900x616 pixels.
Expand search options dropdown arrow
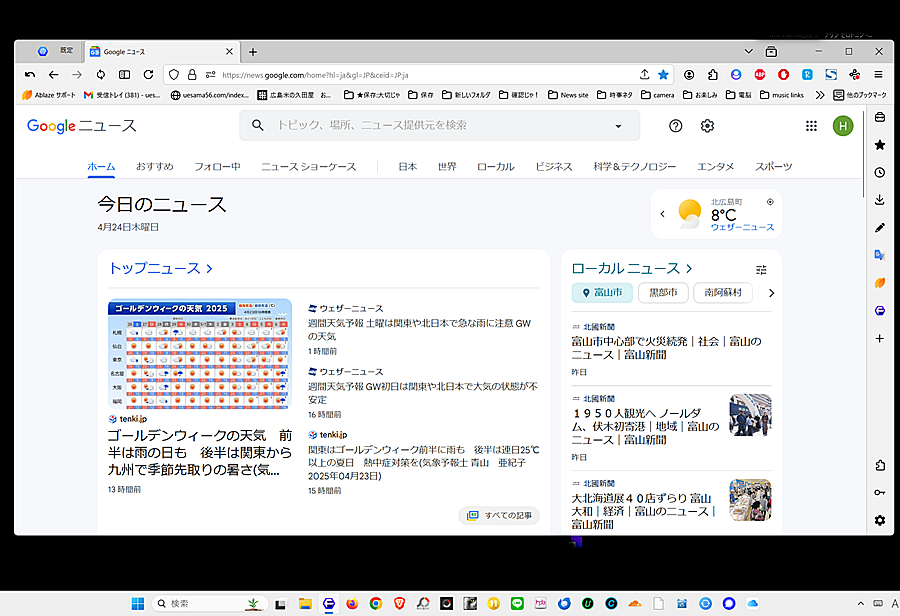(618, 126)
